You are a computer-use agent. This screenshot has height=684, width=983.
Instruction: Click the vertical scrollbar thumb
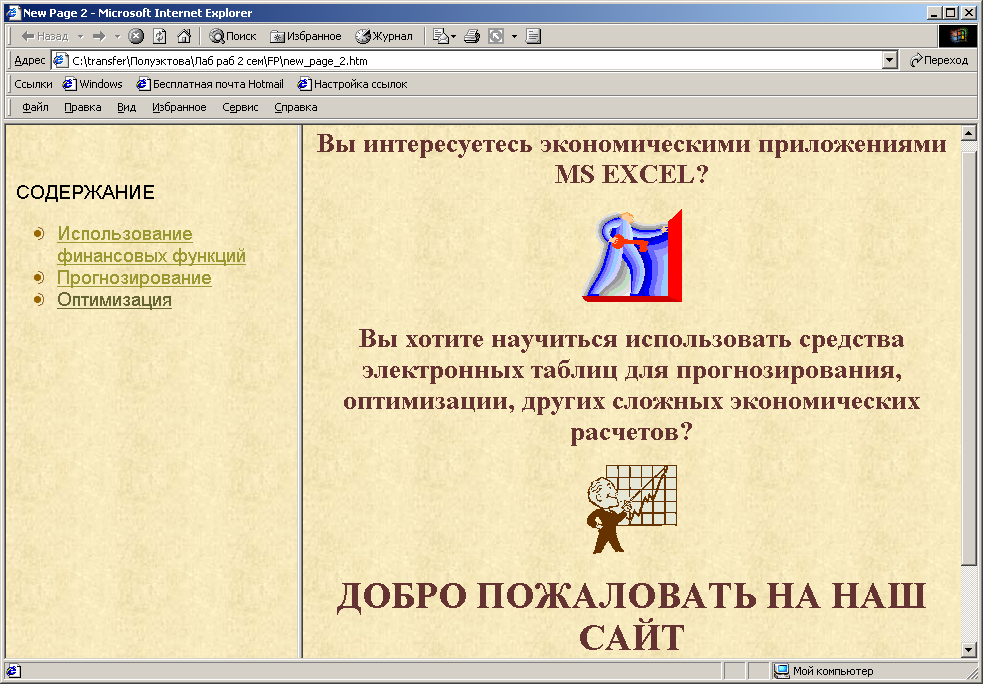[969, 357]
